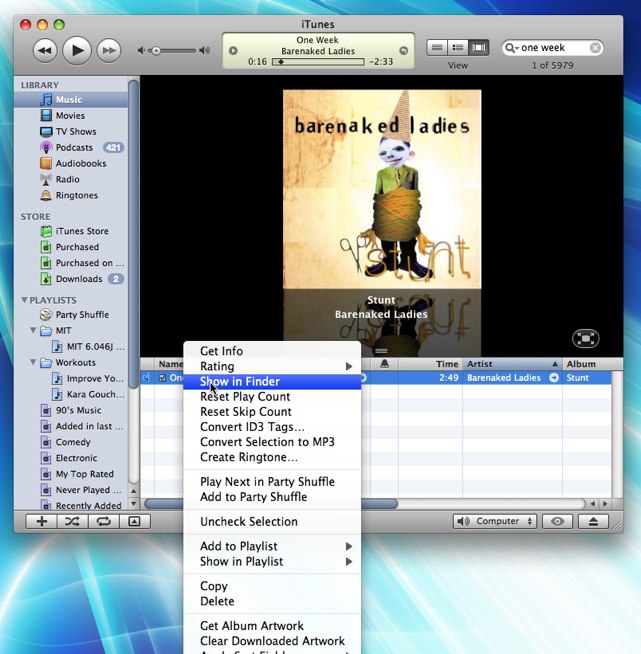The width and height of the screenshot is (641, 654).
Task: Switch to list view
Action: pyautogui.click(x=437, y=48)
